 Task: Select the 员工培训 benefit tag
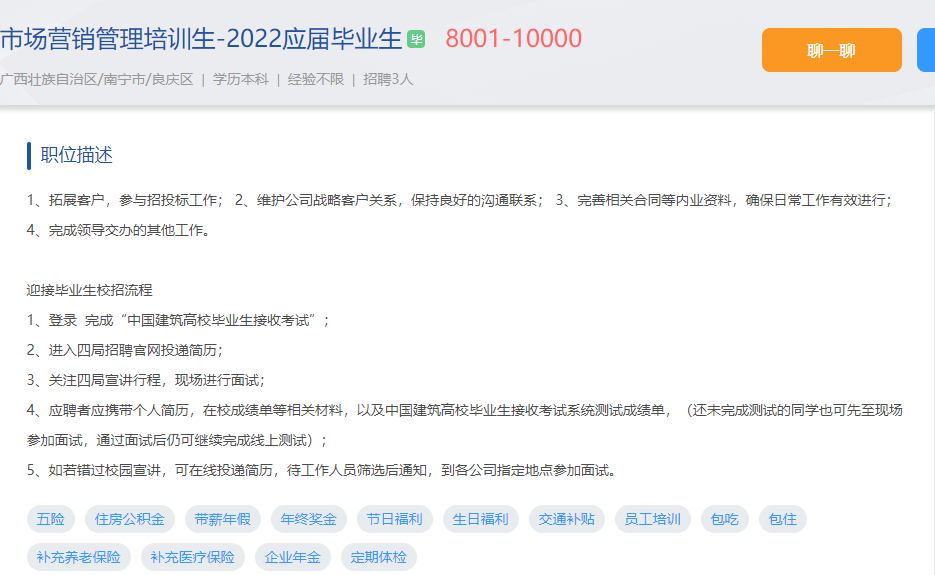pyautogui.click(x=652, y=520)
